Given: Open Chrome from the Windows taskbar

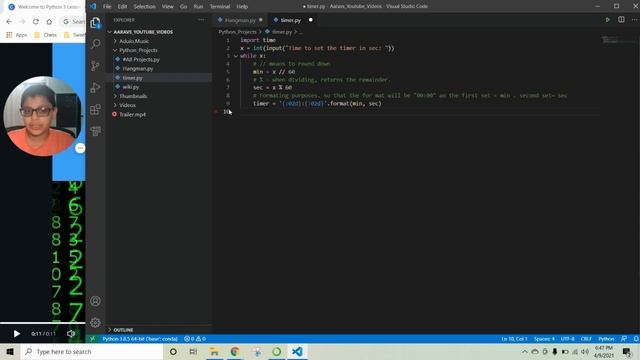Looking at the screenshot, I should pos(235,351).
